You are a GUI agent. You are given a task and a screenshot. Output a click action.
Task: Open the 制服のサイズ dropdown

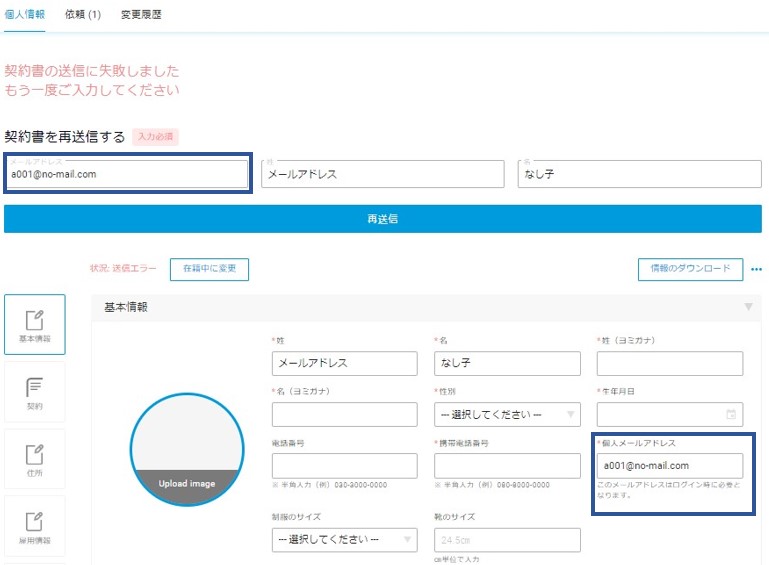345,539
